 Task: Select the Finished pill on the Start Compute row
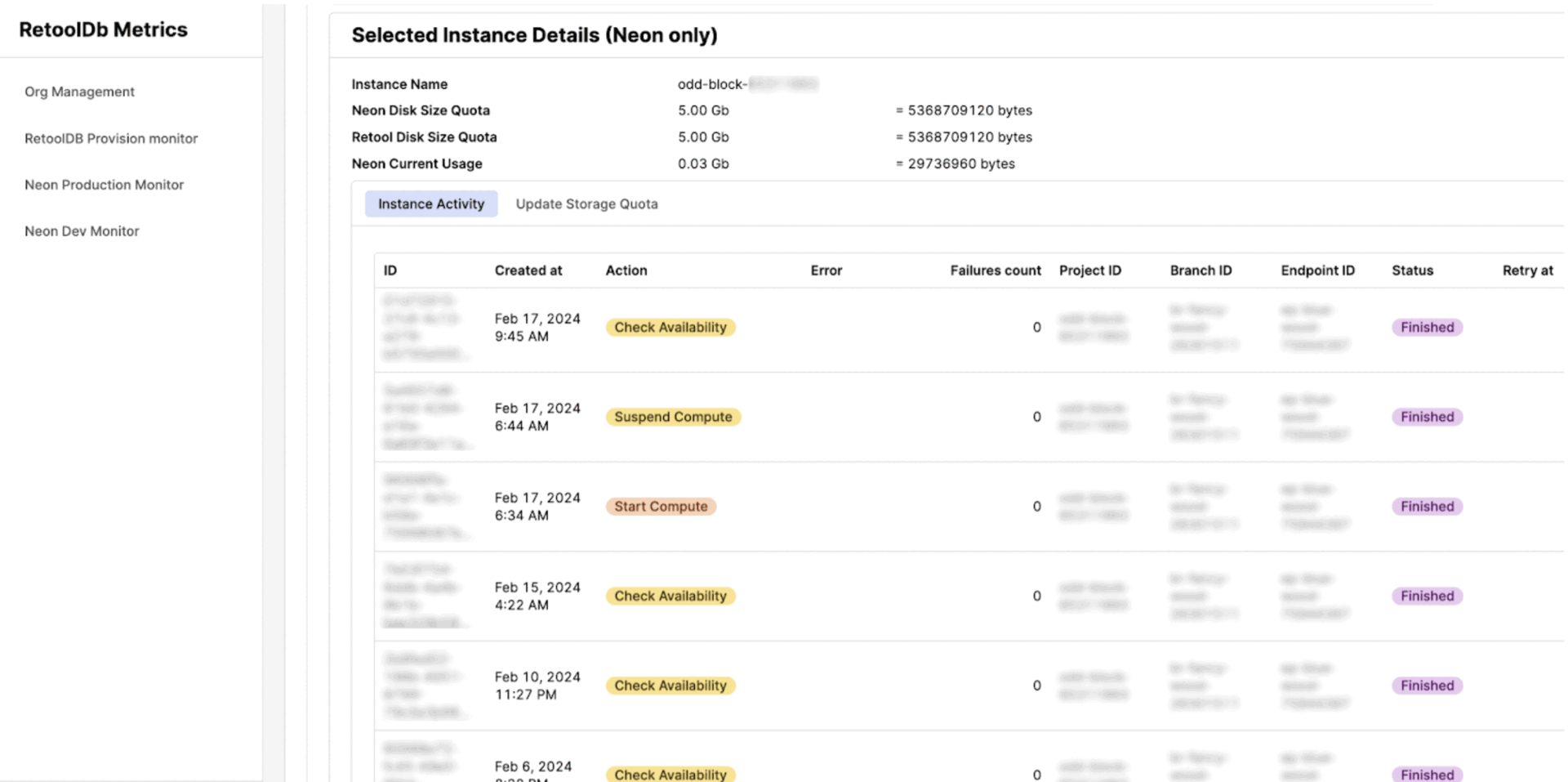coord(1427,506)
